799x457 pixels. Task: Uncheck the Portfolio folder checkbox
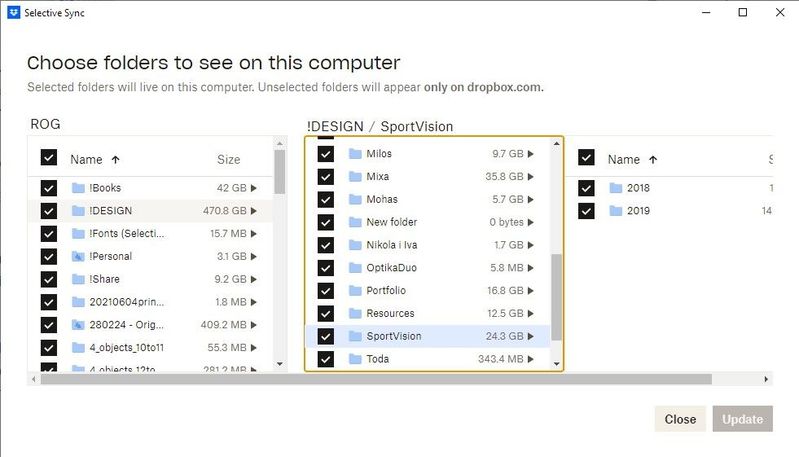pyautogui.click(x=326, y=290)
